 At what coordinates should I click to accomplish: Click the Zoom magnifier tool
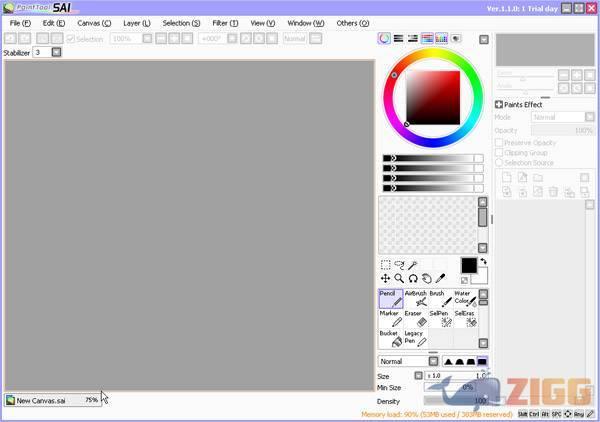(x=399, y=278)
